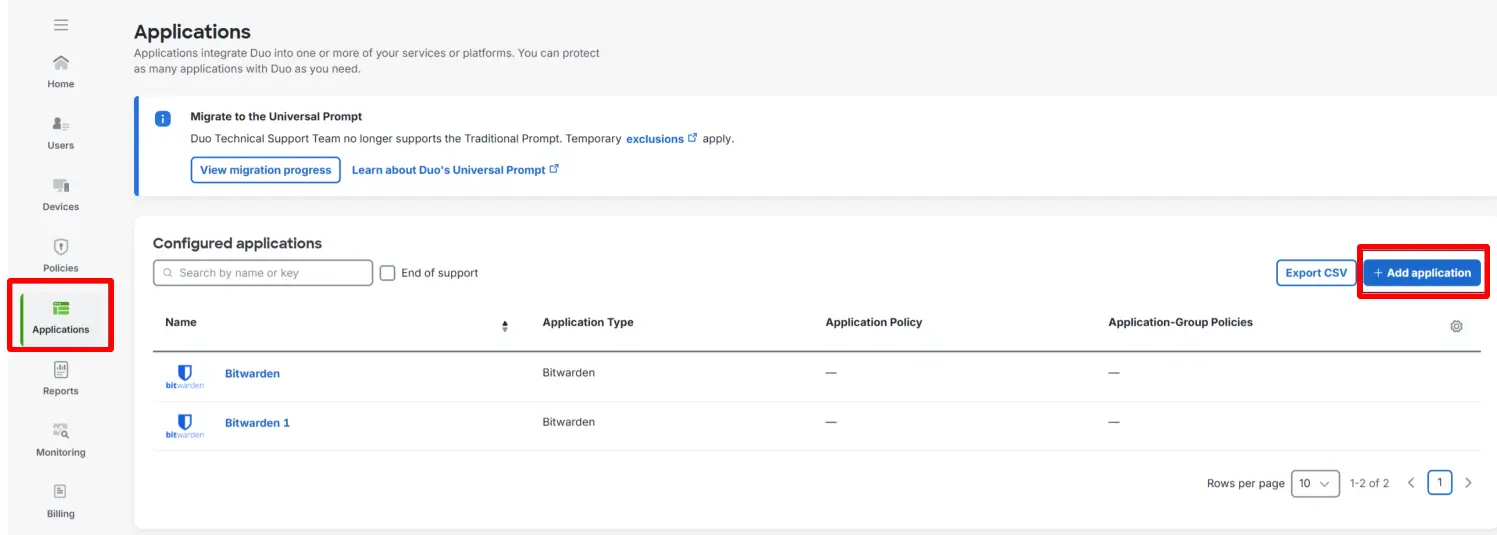Click the Application Policy column header
The height and width of the screenshot is (535, 1497).
tap(874, 322)
